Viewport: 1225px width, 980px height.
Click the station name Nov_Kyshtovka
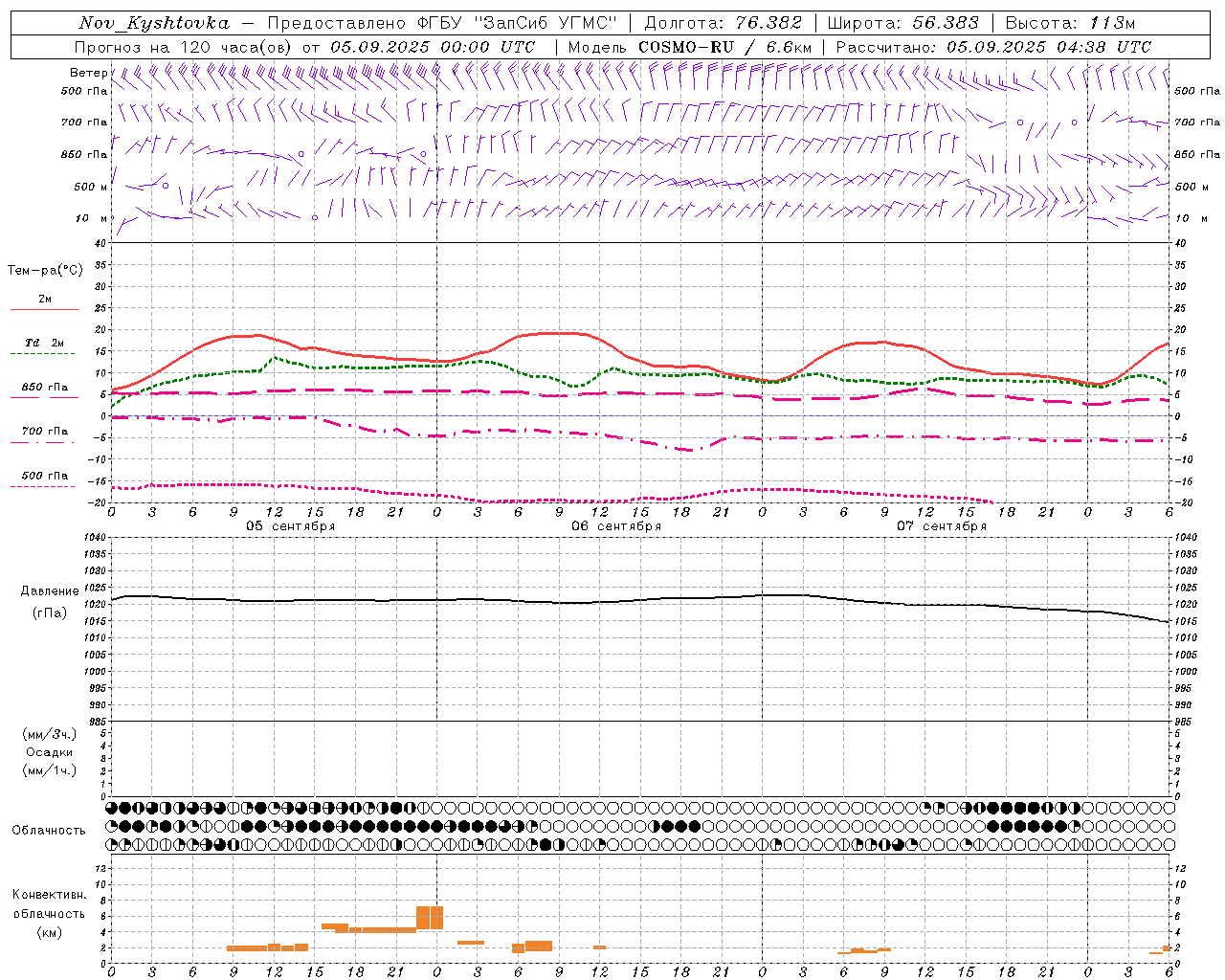[x=154, y=23]
